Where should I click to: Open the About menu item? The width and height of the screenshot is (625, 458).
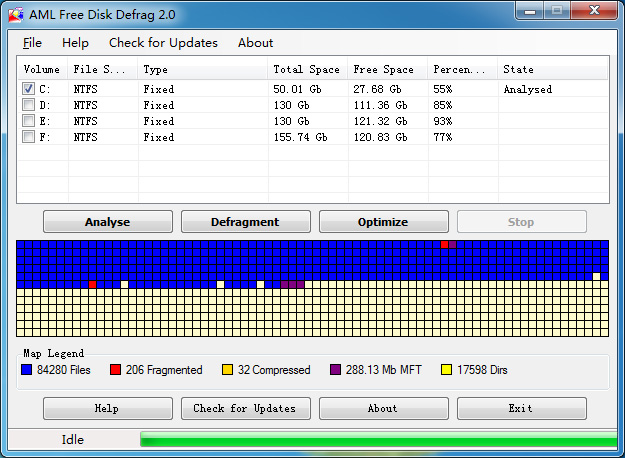[x=256, y=43]
